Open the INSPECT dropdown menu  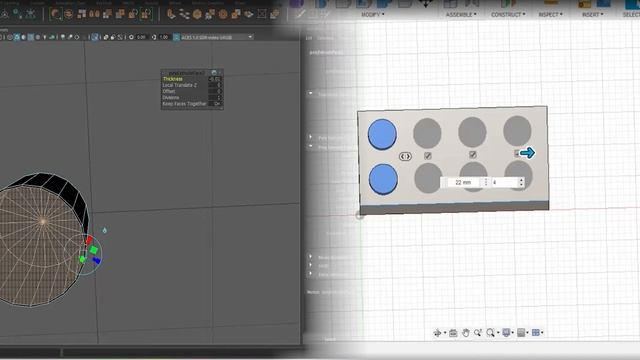(550, 14)
